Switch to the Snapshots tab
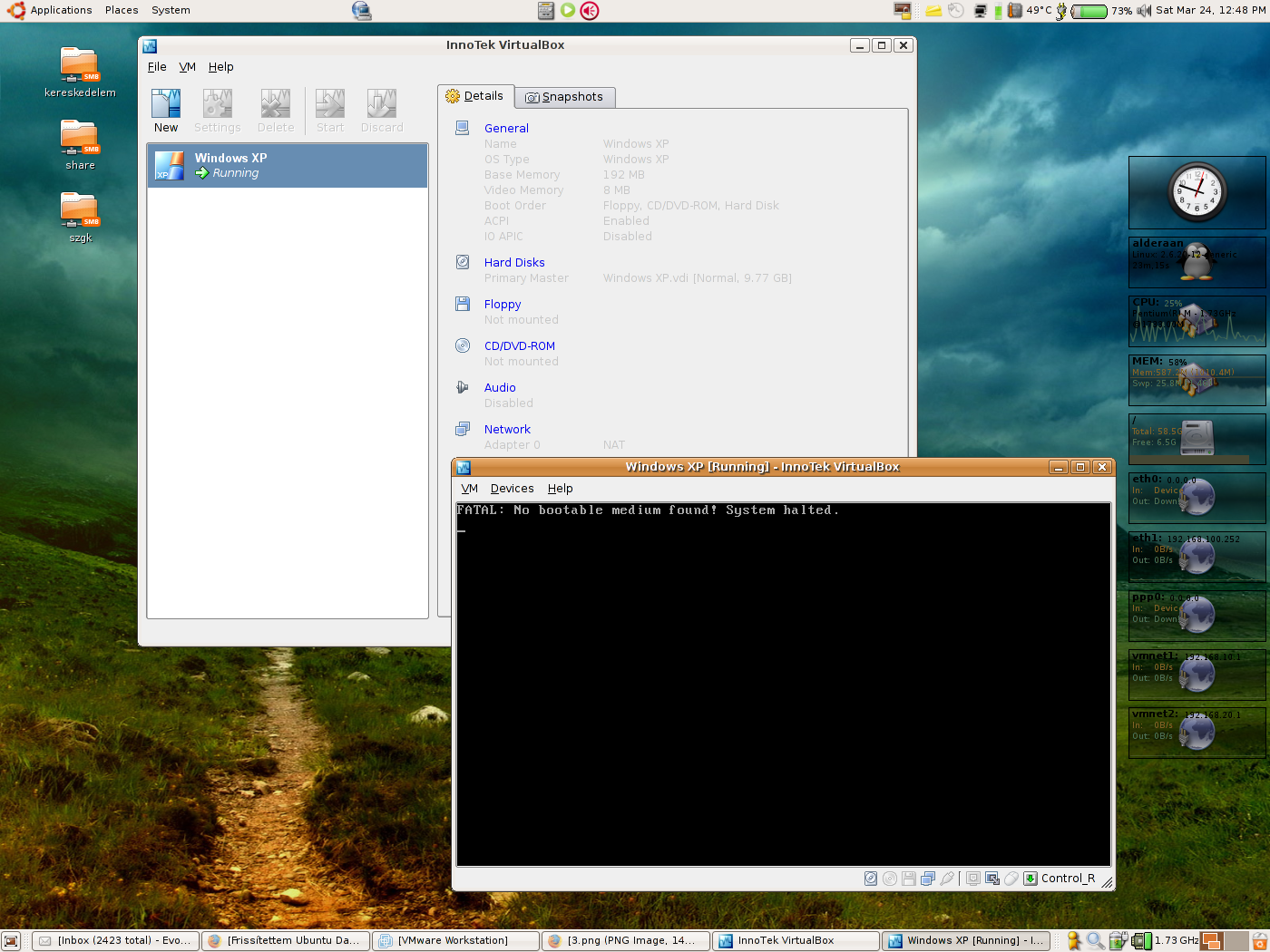The width and height of the screenshot is (1270, 952). click(564, 97)
